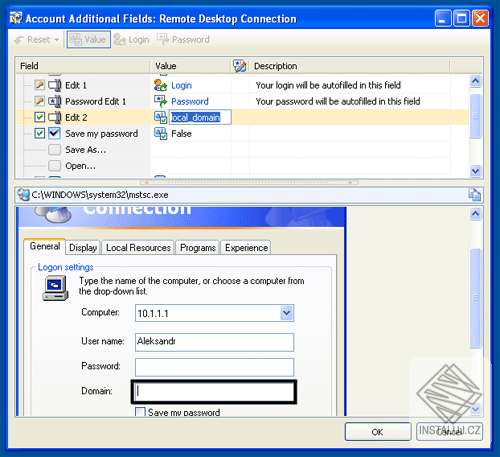The width and height of the screenshot is (500, 457).
Task: Maximize the Account Additional Fields window
Action: 462,18
